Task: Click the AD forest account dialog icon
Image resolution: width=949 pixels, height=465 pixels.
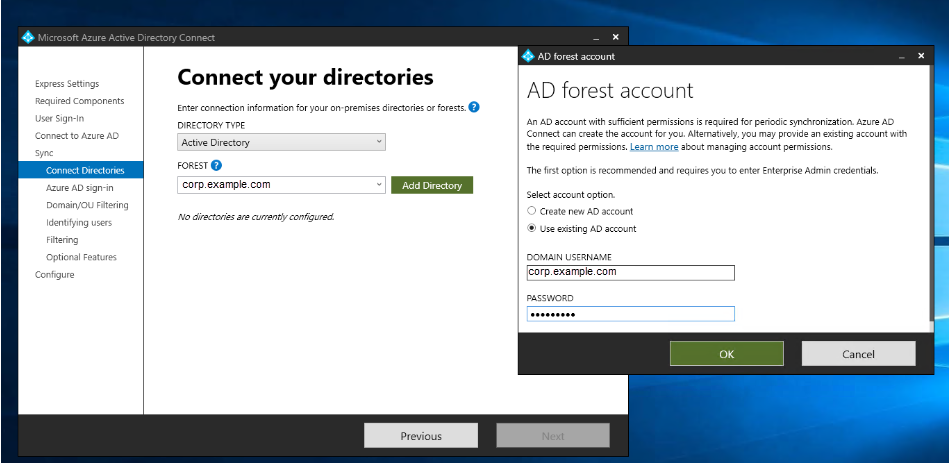Action: [528, 56]
